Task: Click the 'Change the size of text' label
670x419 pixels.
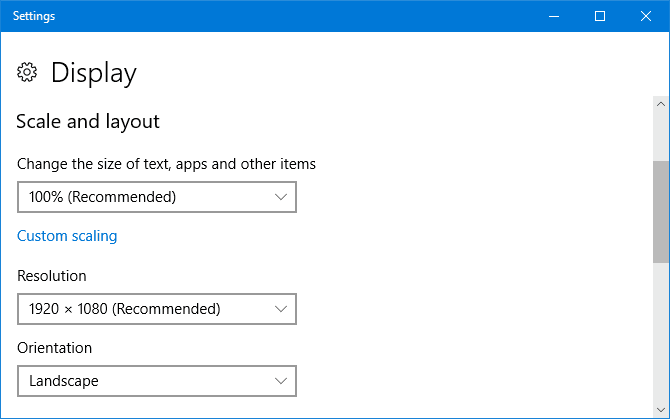Action: (x=167, y=163)
